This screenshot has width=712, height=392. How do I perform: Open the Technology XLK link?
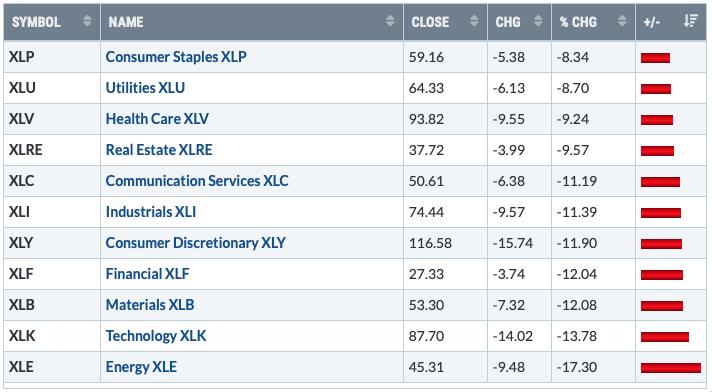click(x=156, y=336)
